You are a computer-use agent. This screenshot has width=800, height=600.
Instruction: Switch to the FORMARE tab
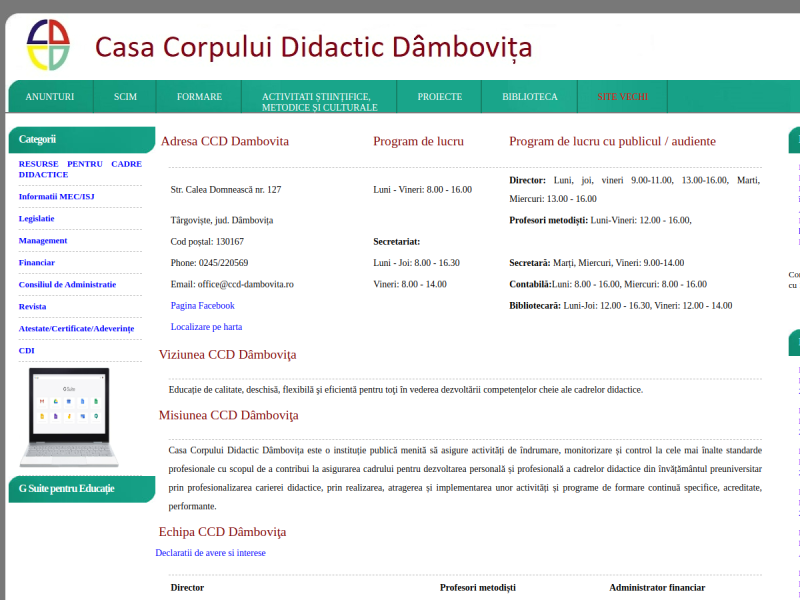(199, 96)
